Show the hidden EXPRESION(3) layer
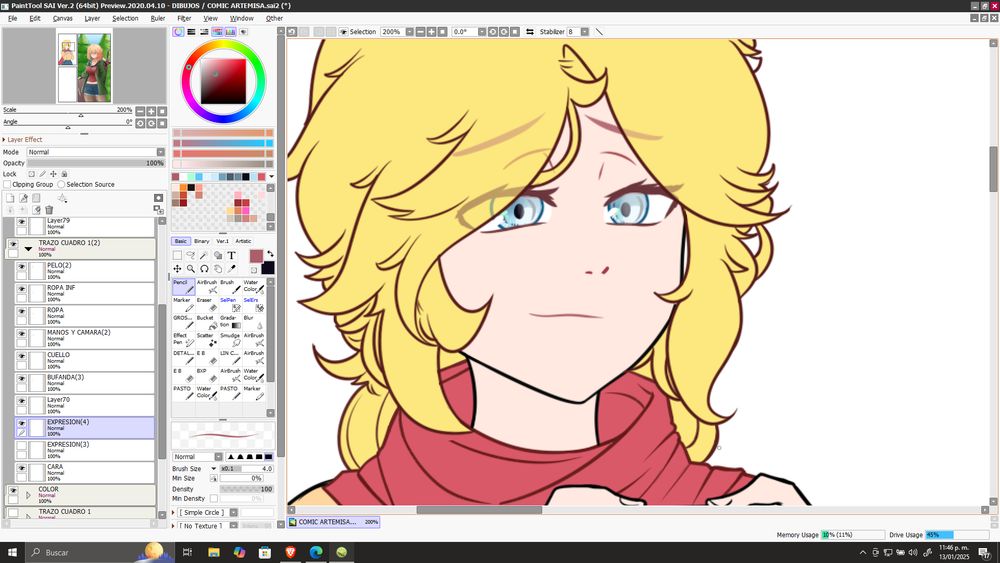The width and height of the screenshot is (1000, 563). click(21, 446)
